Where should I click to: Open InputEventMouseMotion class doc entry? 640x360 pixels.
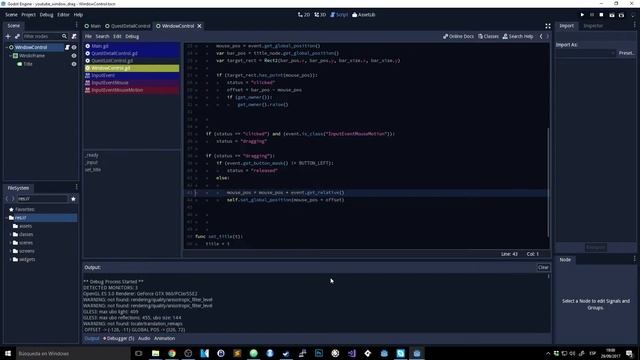[x=132, y=90]
